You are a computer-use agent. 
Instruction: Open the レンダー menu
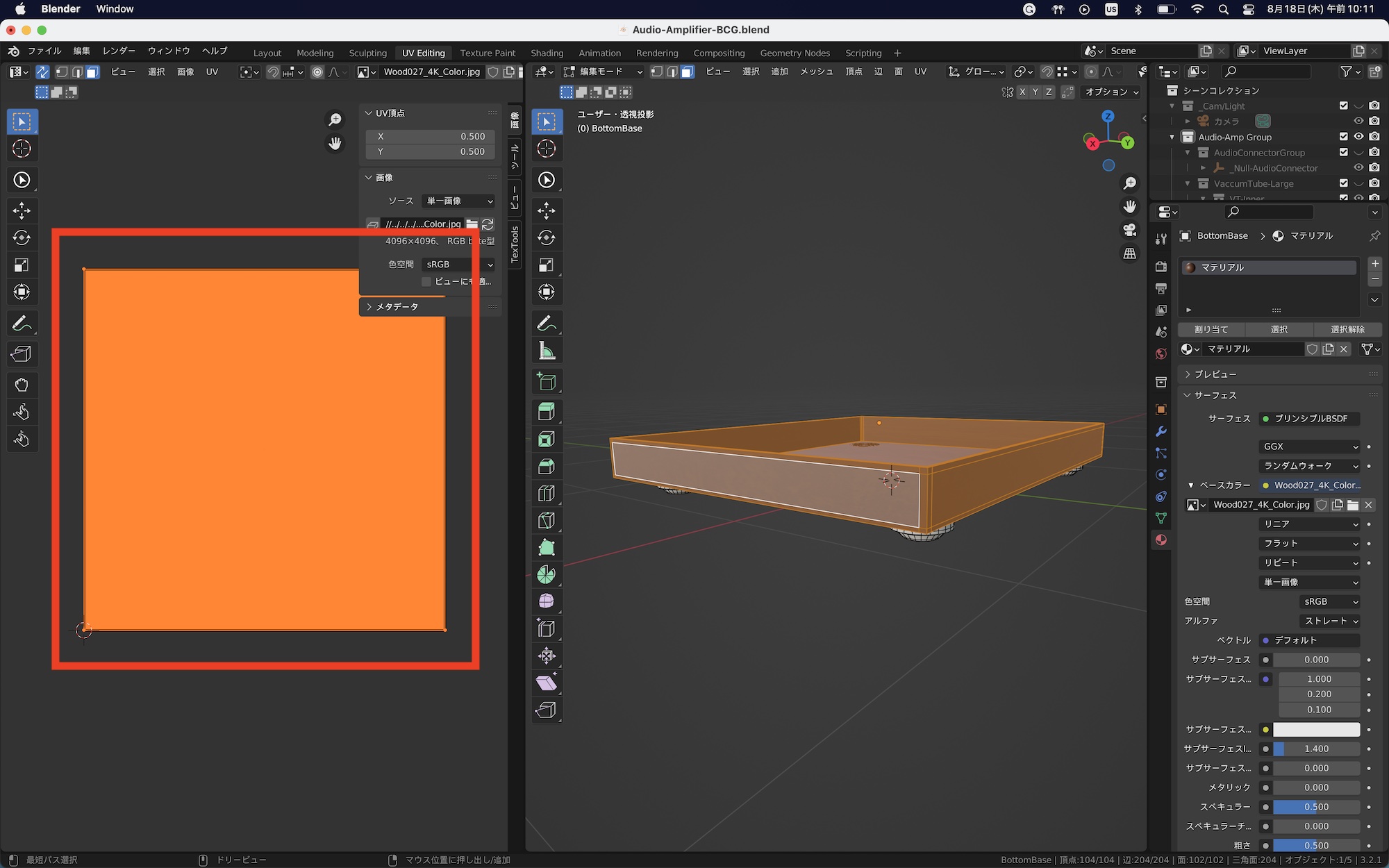(x=119, y=51)
